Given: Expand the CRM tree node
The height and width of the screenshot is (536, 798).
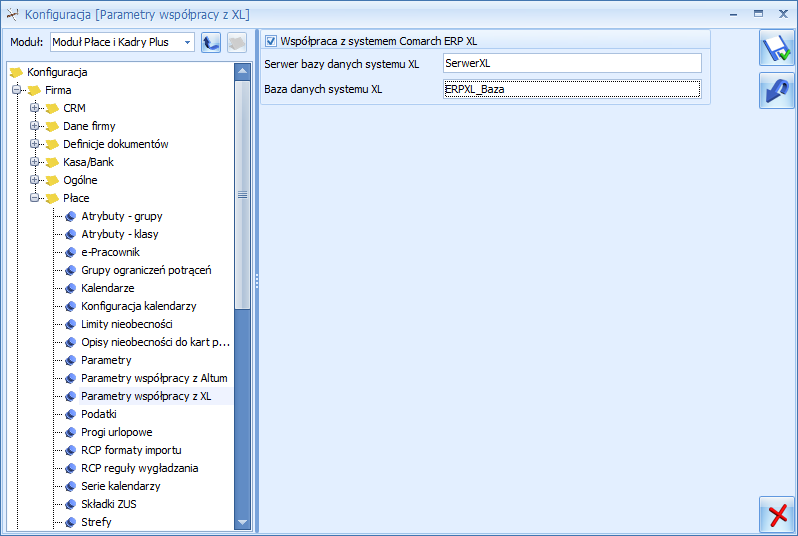Looking at the screenshot, I should pyautogui.click(x=35, y=108).
